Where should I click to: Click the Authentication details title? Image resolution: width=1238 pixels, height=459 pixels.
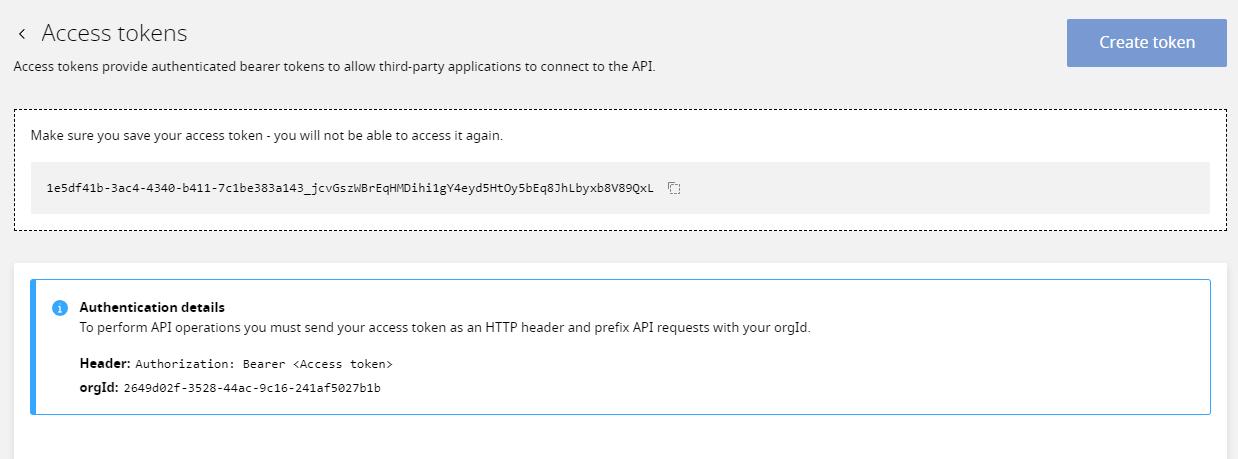152,307
